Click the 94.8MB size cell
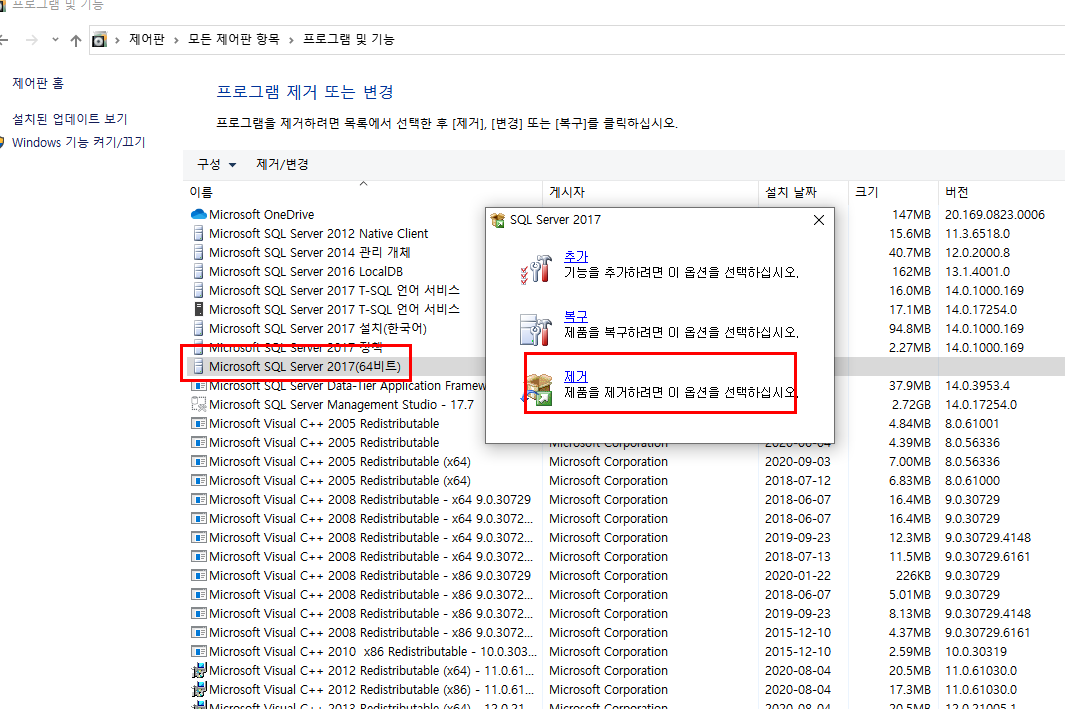 (x=909, y=328)
